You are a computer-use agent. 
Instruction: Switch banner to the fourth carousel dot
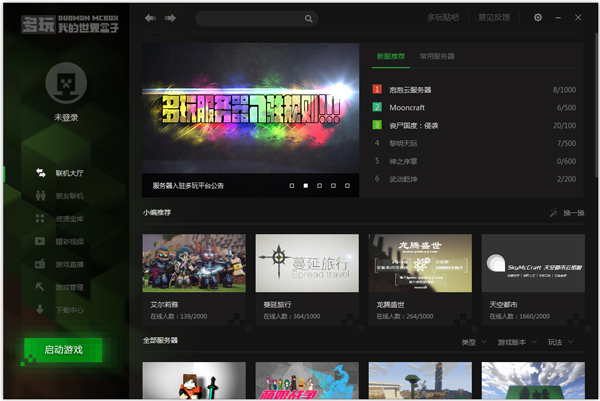pyautogui.click(x=333, y=186)
